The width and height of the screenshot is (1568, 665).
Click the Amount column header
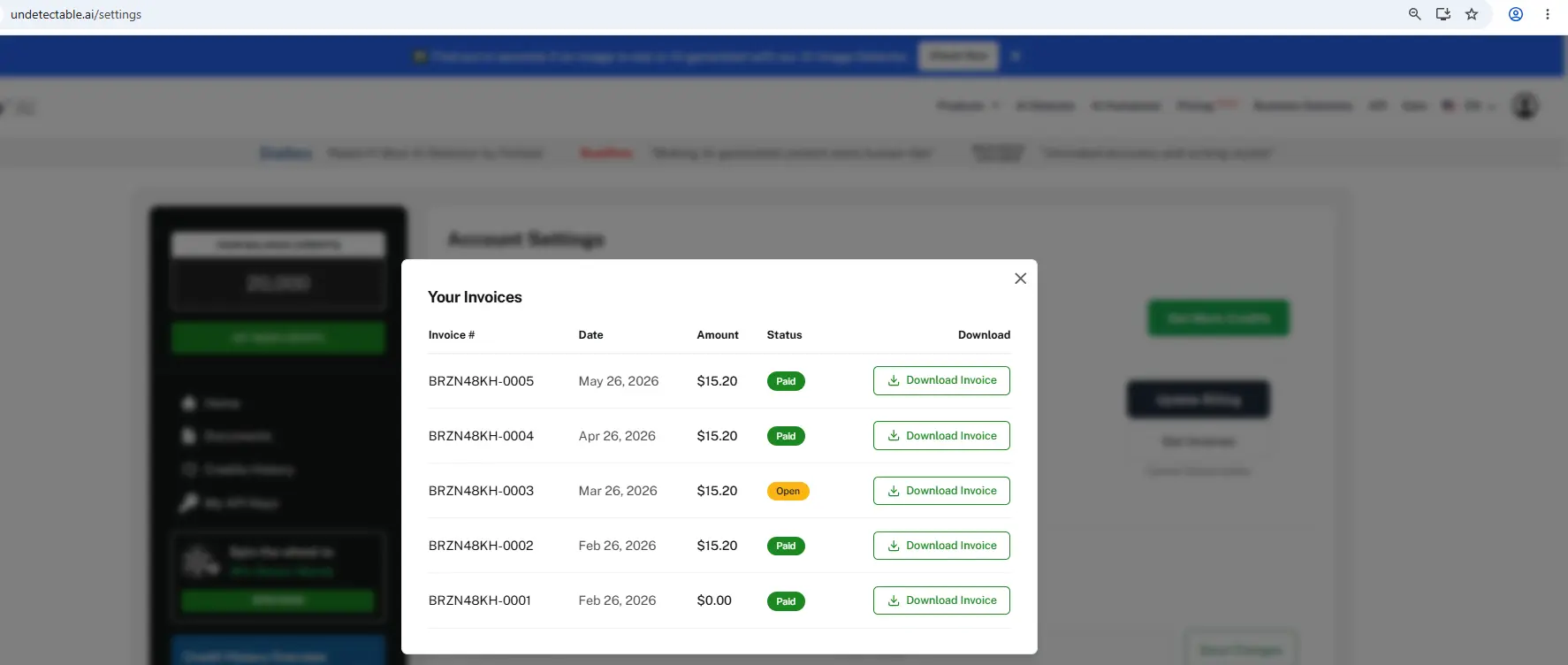click(718, 335)
